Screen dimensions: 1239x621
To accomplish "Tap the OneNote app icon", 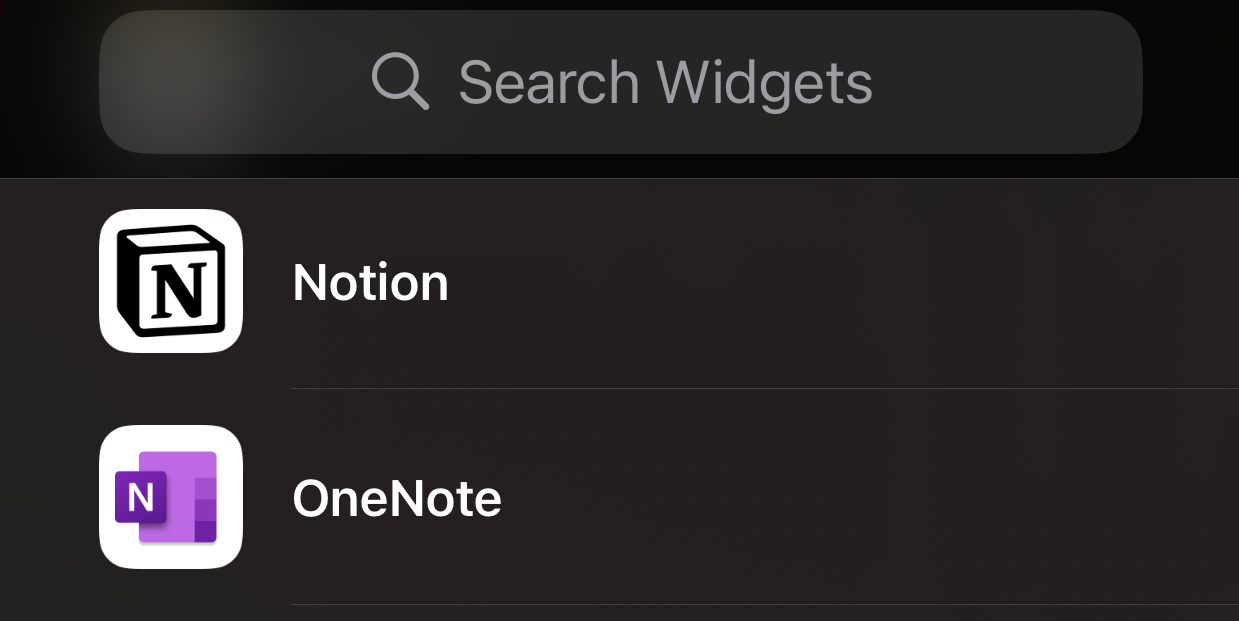I will point(171,497).
